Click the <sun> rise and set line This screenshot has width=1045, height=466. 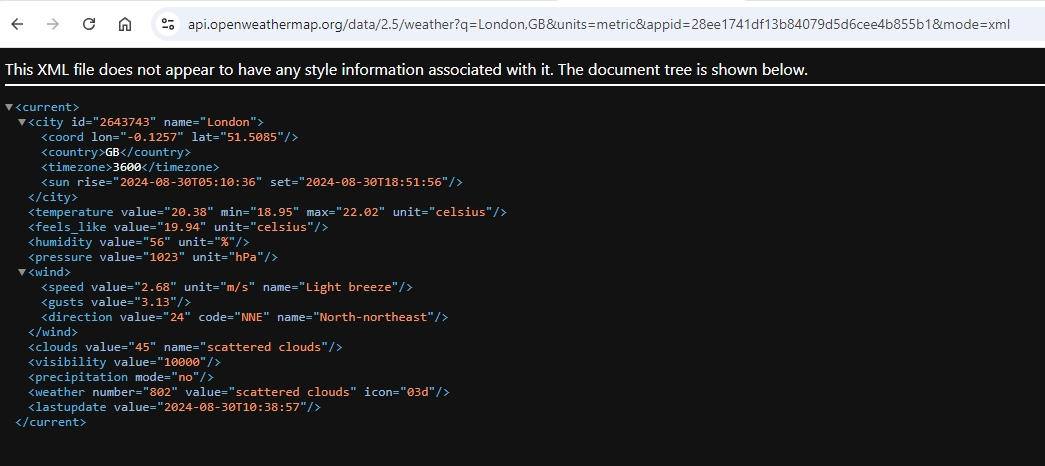(x=251, y=182)
